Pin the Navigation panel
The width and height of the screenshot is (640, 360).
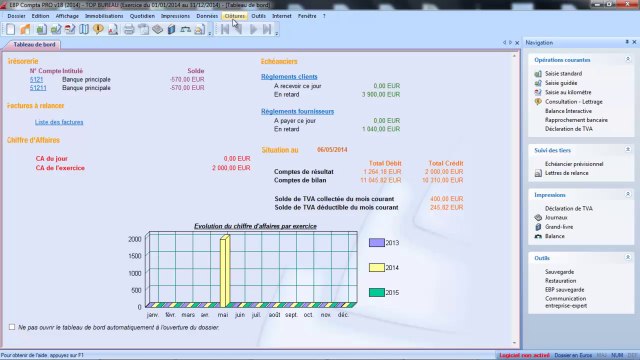click(627, 42)
